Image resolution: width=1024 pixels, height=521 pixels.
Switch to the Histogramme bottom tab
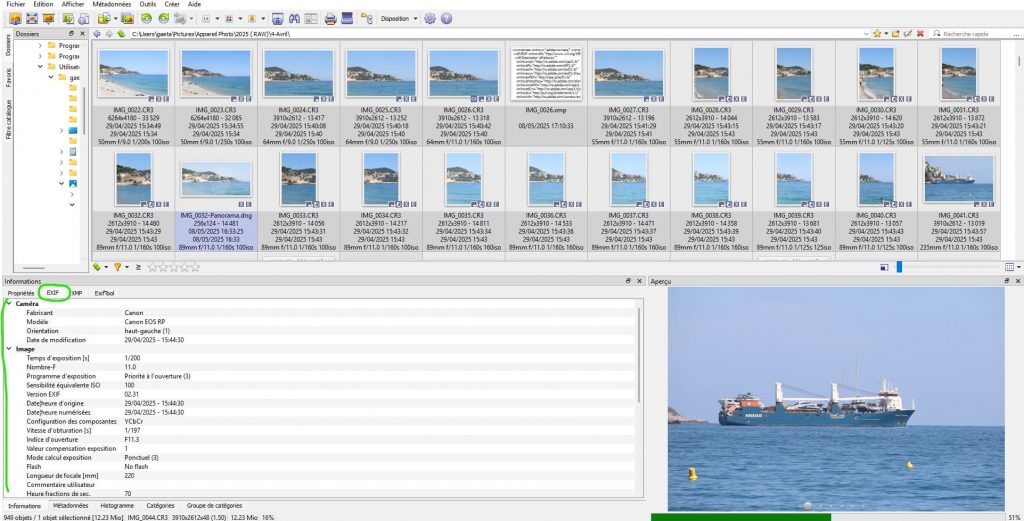[118, 506]
